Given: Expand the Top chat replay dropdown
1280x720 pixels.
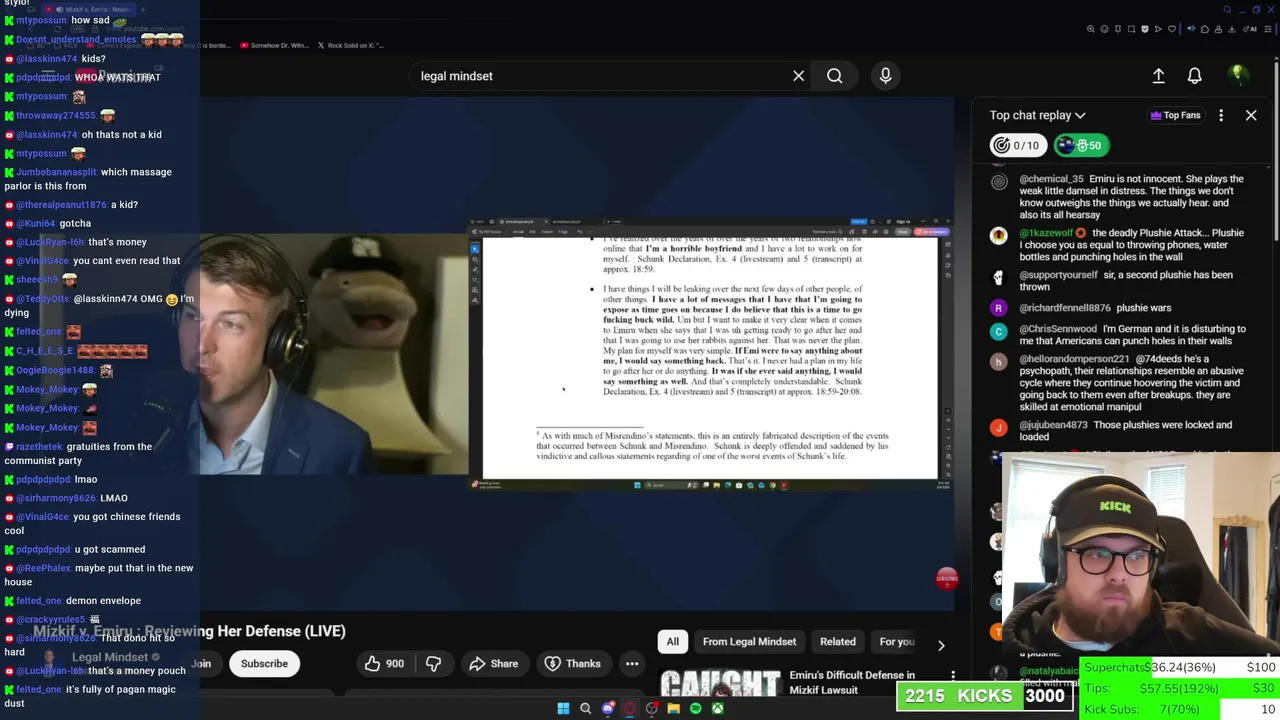Looking at the screenshot, I should 1037,115.
